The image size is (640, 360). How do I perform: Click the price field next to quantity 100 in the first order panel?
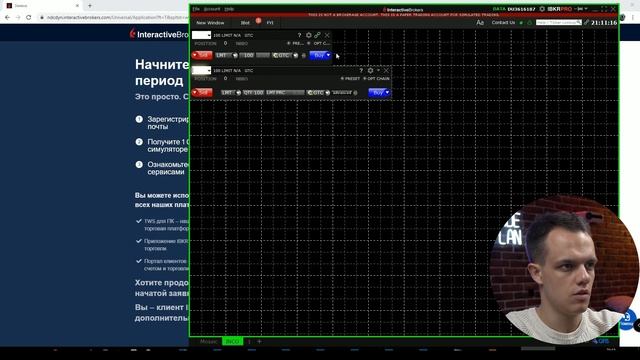click(263, 55)
